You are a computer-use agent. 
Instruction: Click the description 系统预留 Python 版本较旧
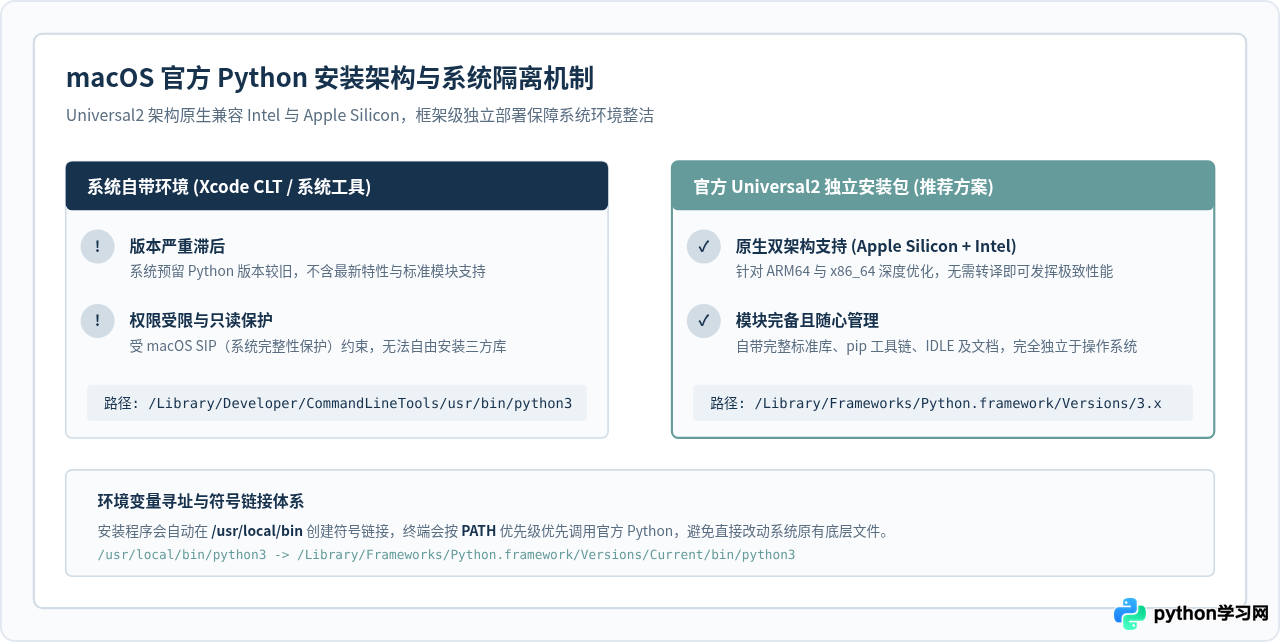tap(308, 272)
